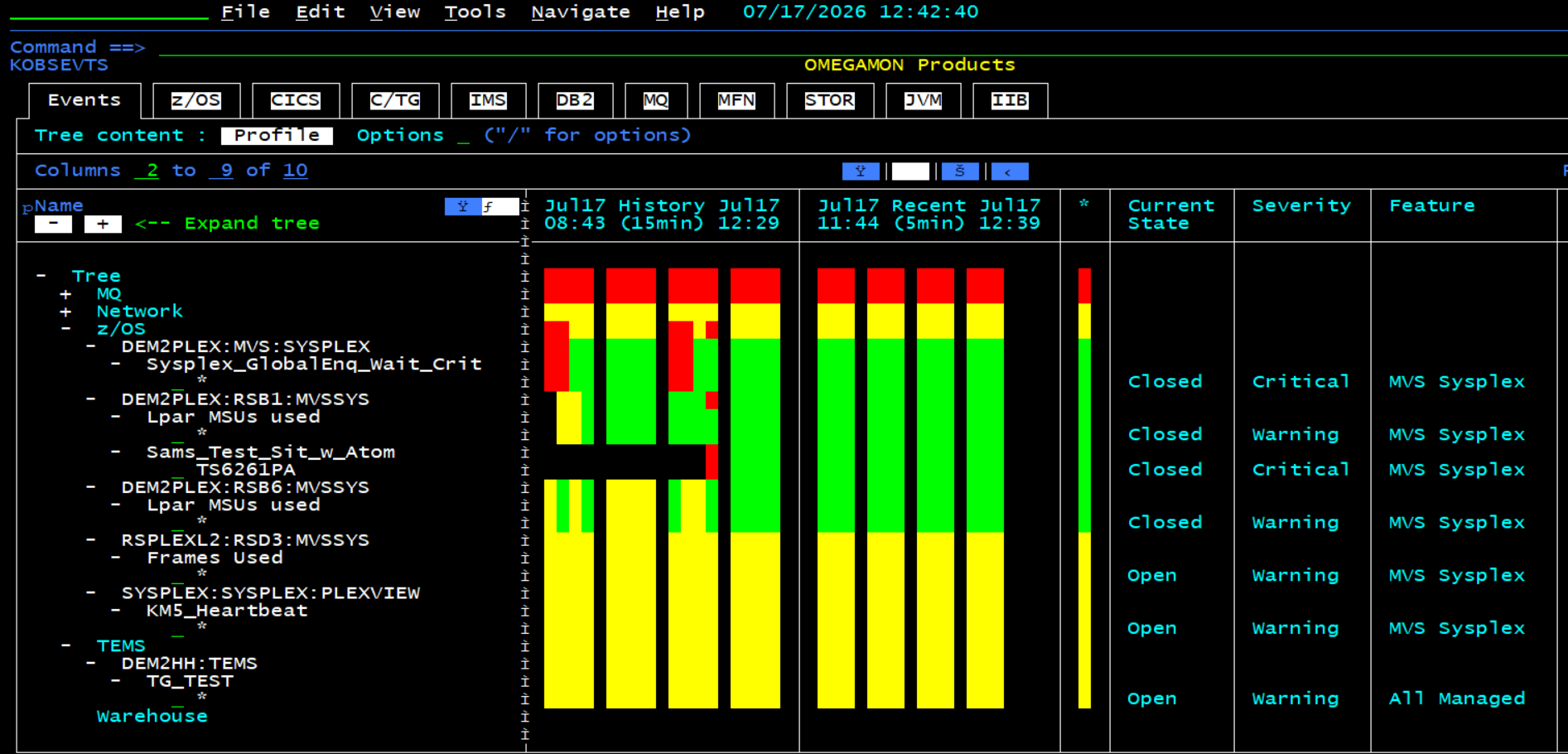
Task: Collapse the RSPLEXL2:RSD3:MVSSYS node
Action: pyautogui.click(x=90, y=540)
